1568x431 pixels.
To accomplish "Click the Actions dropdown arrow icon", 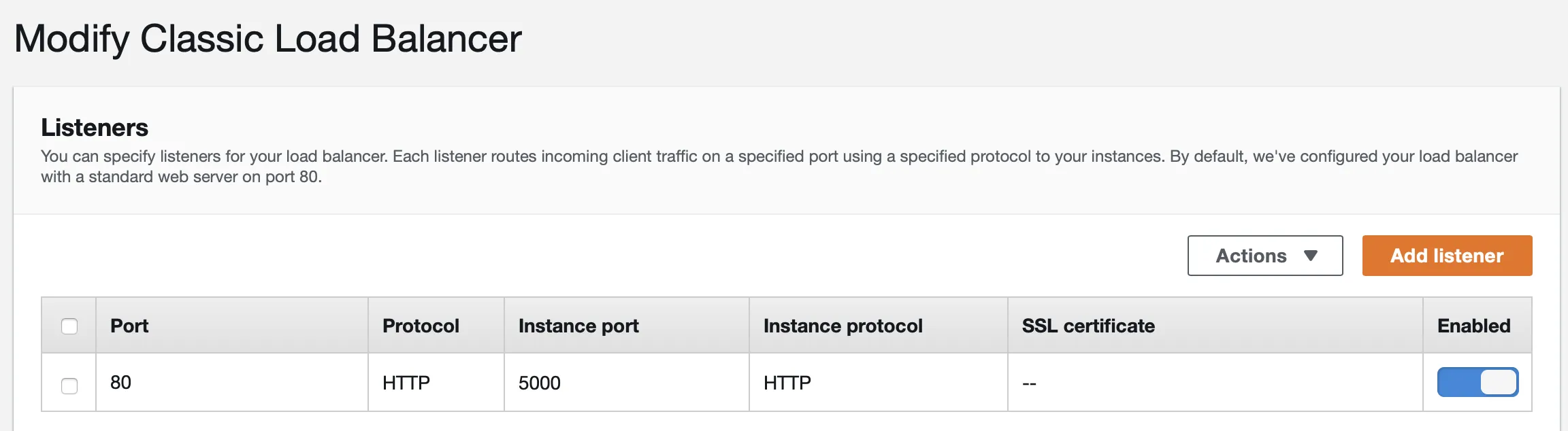I will point(1311,256).
